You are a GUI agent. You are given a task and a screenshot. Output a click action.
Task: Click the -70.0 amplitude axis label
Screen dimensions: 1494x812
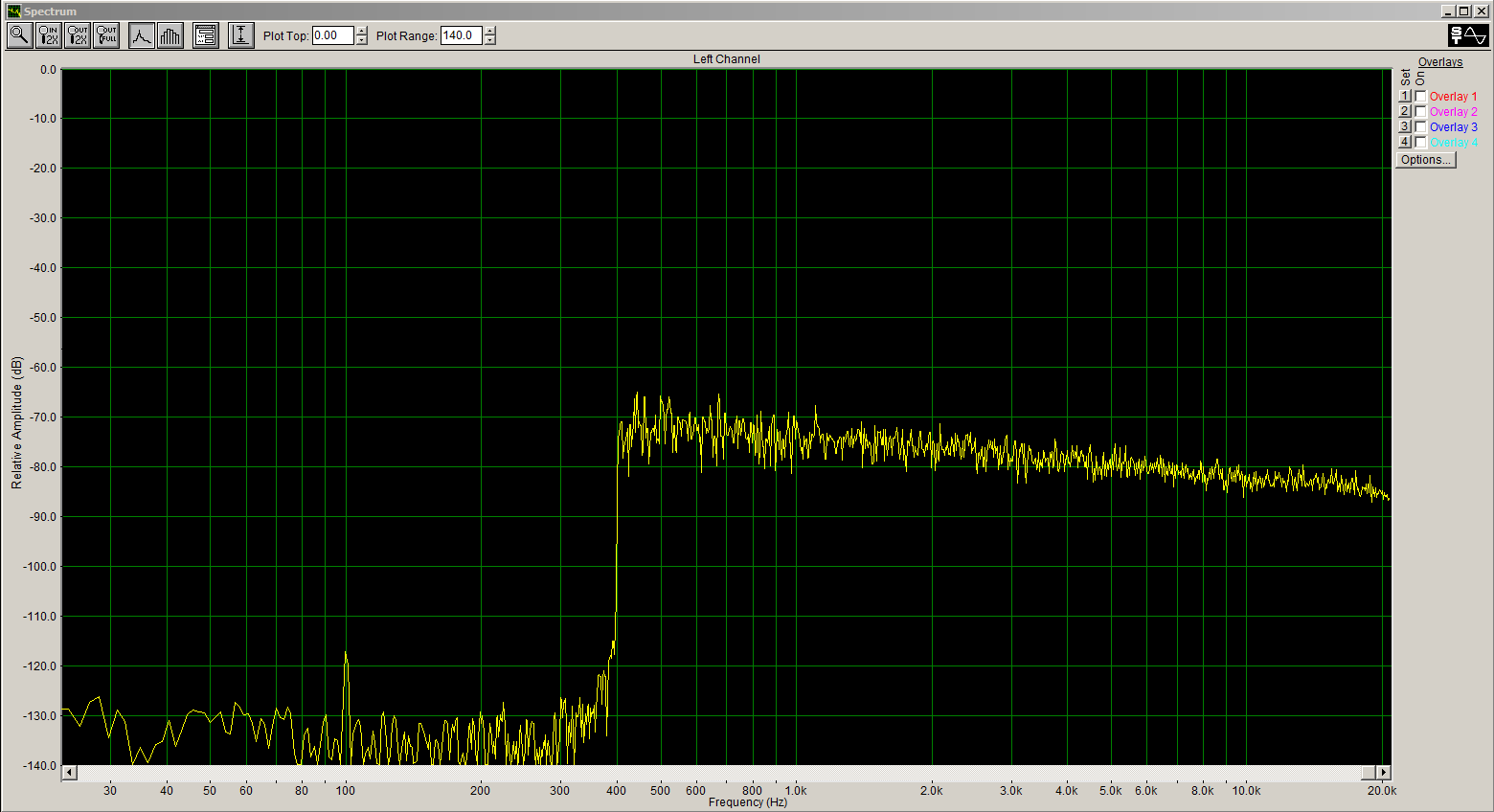(x=41, y=417)
